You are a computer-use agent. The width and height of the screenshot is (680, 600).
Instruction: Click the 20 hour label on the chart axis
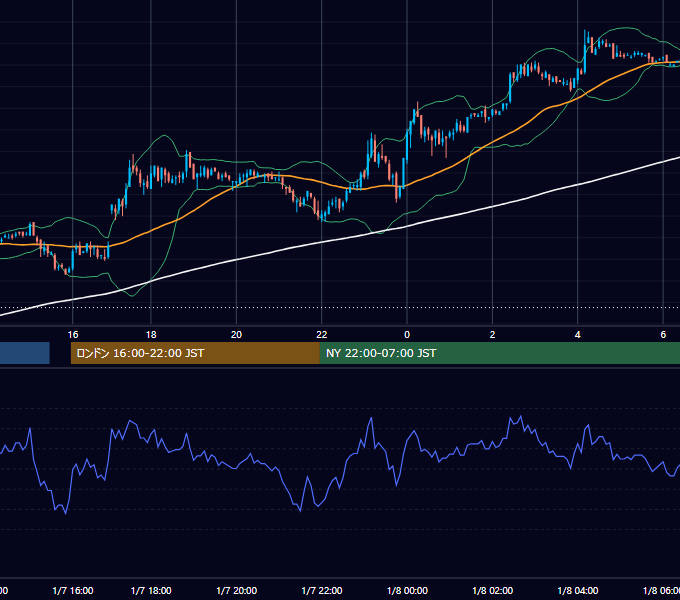(236, 335)
